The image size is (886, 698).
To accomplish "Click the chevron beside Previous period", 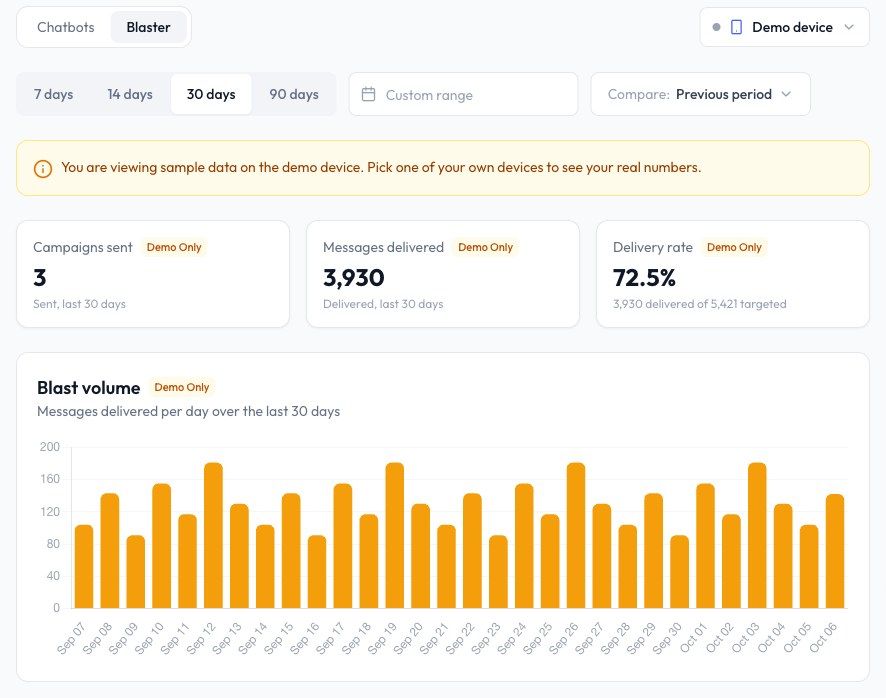I will pyautogui.click(x=786, y=94).
